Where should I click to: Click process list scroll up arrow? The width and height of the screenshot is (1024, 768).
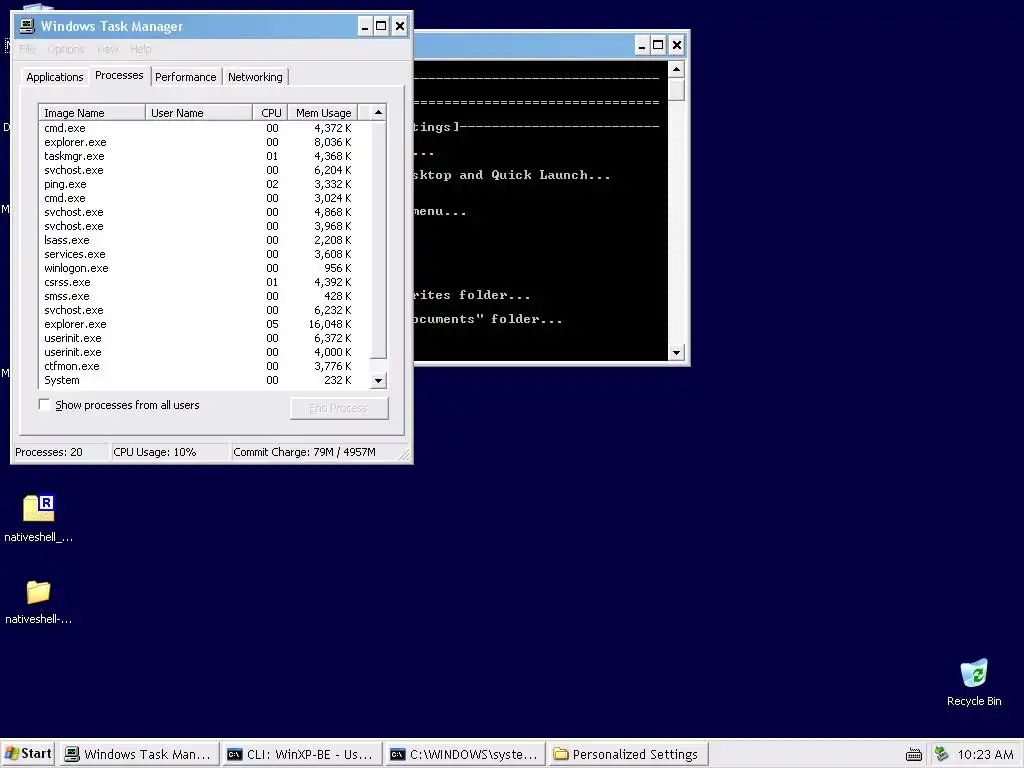click(378, 113)
